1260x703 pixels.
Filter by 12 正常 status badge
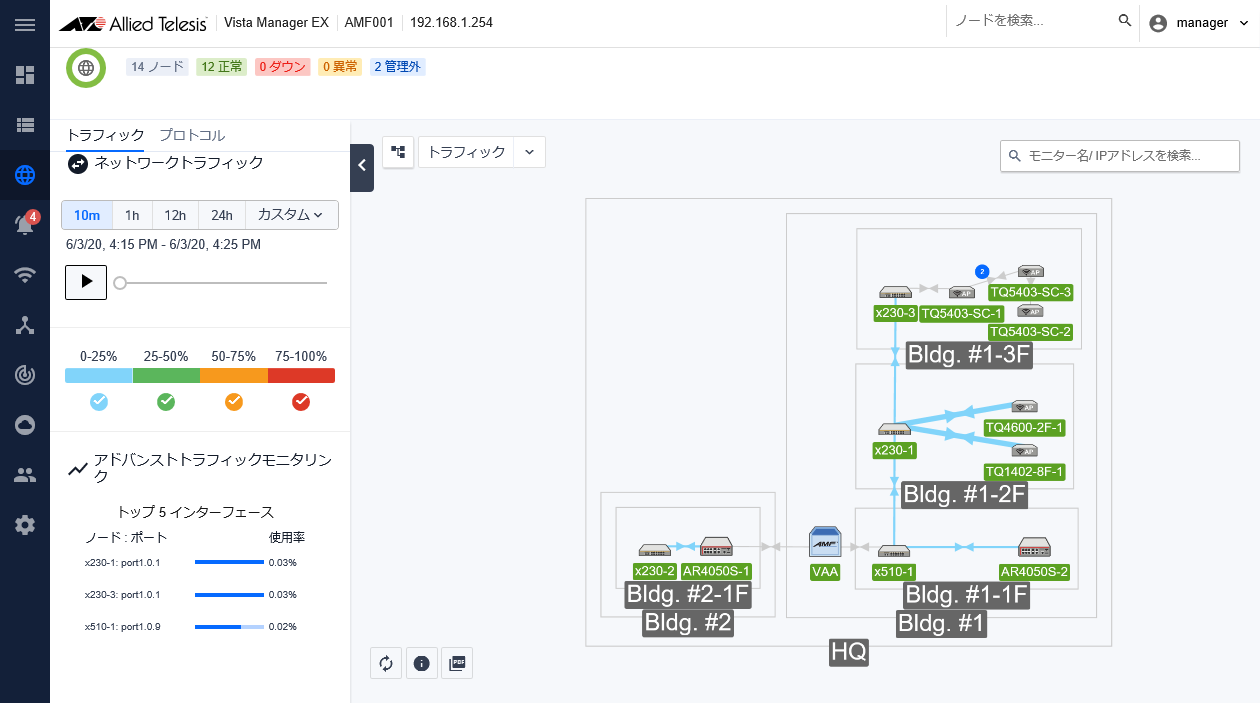(222, 67)
